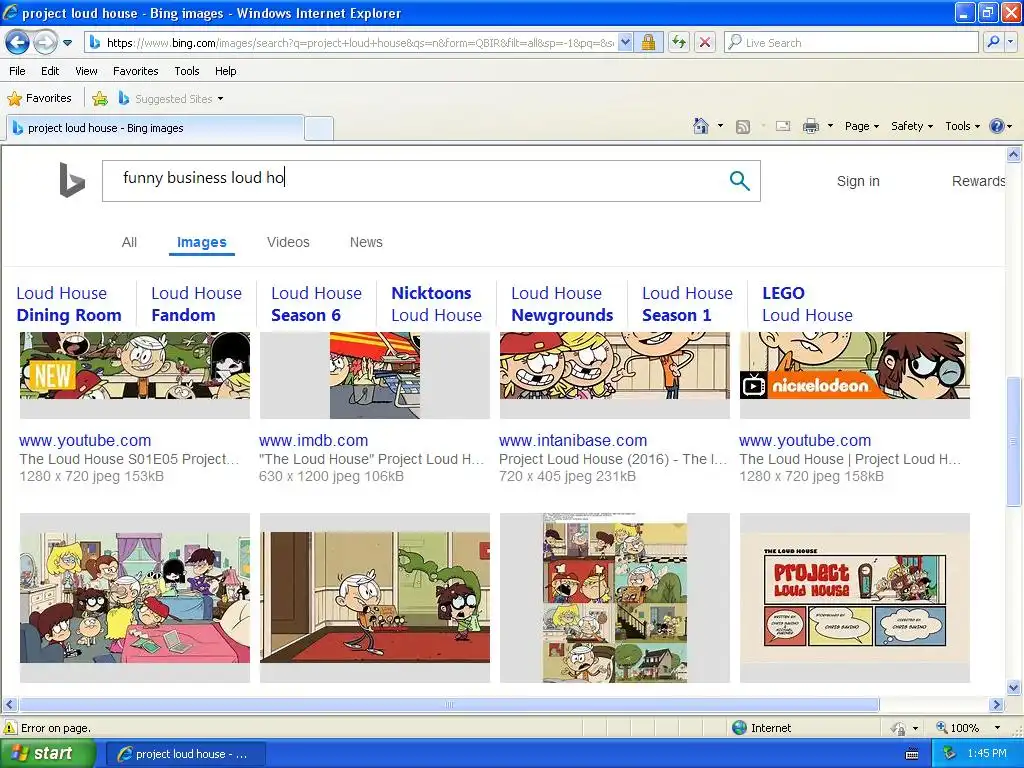This screenshot has width=1024, height=768.
Task: Expand the Print options dropdown arrow
Action: click(830, 126)
